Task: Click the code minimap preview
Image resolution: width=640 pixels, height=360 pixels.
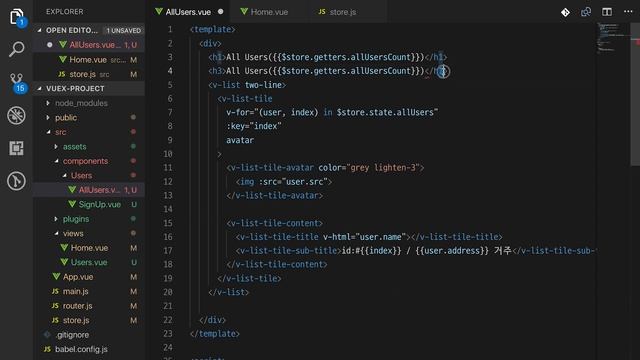Action: (612, 38)
